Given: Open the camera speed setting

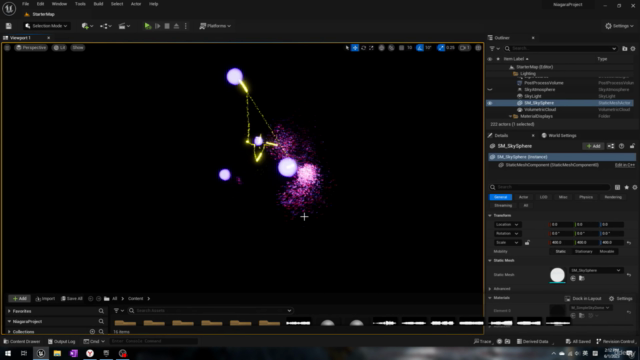Looking at the screenshot, I should [464, 48].
